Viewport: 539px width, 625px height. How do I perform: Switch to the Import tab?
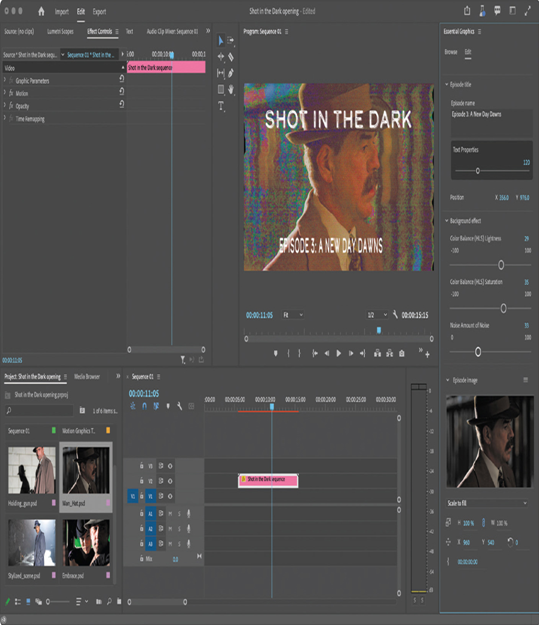(x=62, y=12)
